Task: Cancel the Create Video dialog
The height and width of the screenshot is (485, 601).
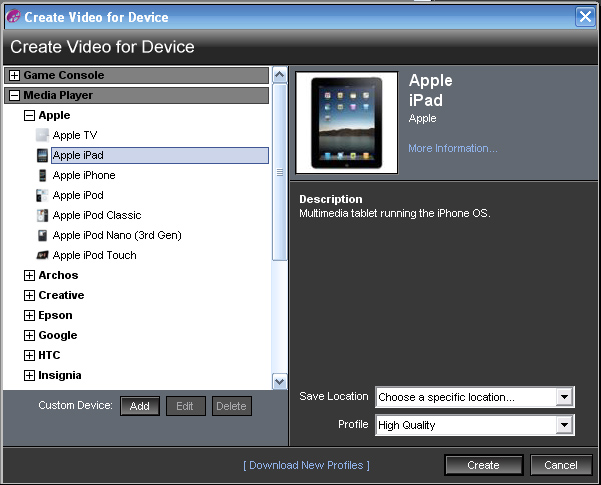Action: tap(561, 465)
